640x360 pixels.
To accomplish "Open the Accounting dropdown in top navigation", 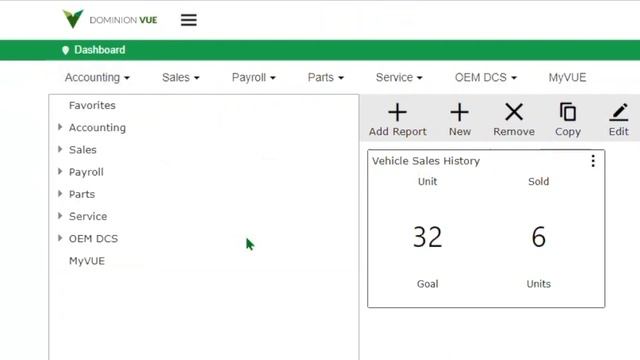I will coord(97,78).
